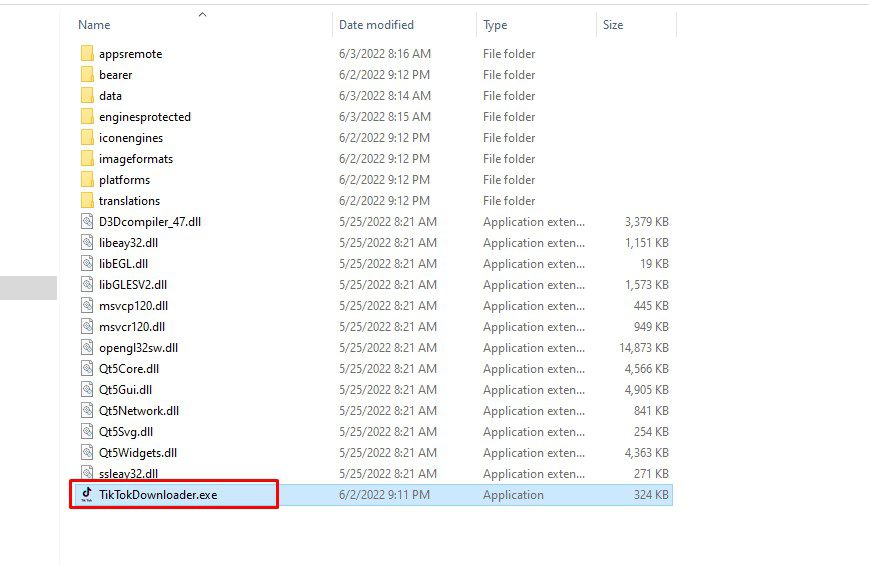Select the Qt5Svg.dll file name
This screenshot has width=869, height=566.
(126, 432)
